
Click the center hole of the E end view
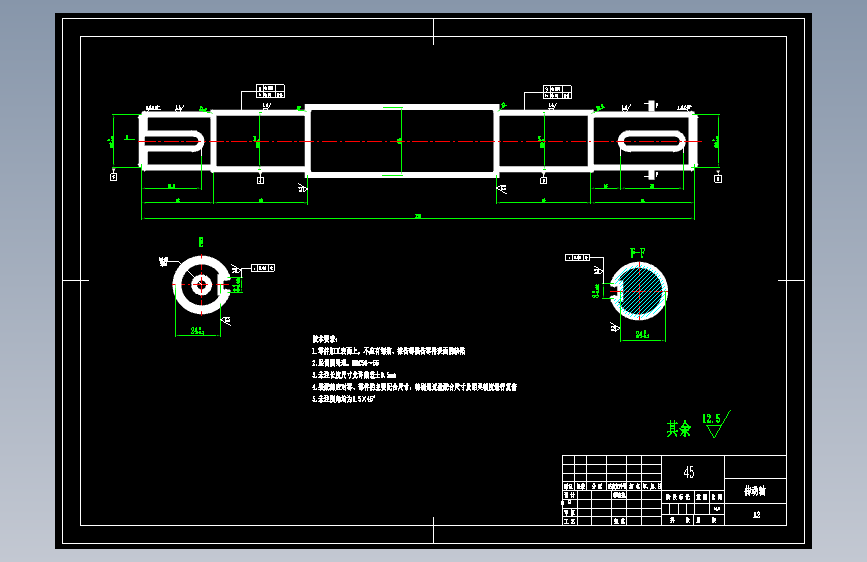pos(201,285)
